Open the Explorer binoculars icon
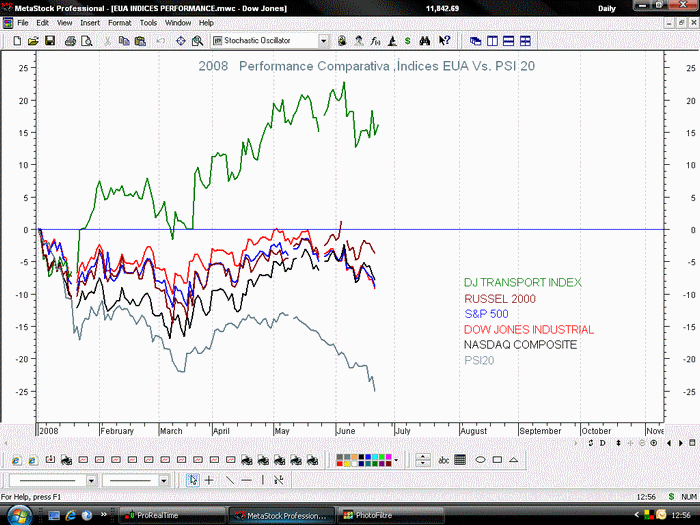The width and height of the screenshot is (700, 525). (425, 41)
